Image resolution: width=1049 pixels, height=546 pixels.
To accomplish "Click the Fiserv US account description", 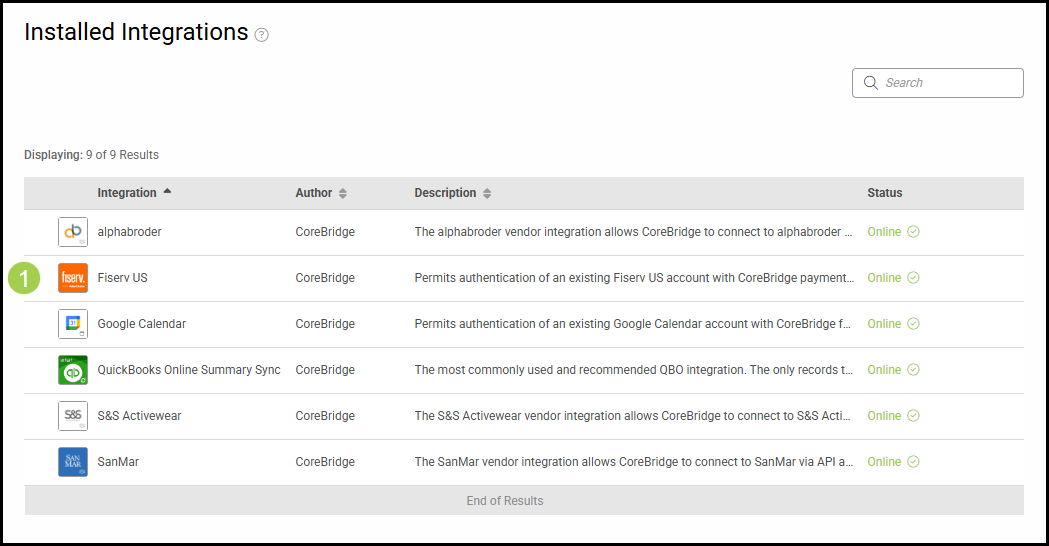I will point(634,278).
